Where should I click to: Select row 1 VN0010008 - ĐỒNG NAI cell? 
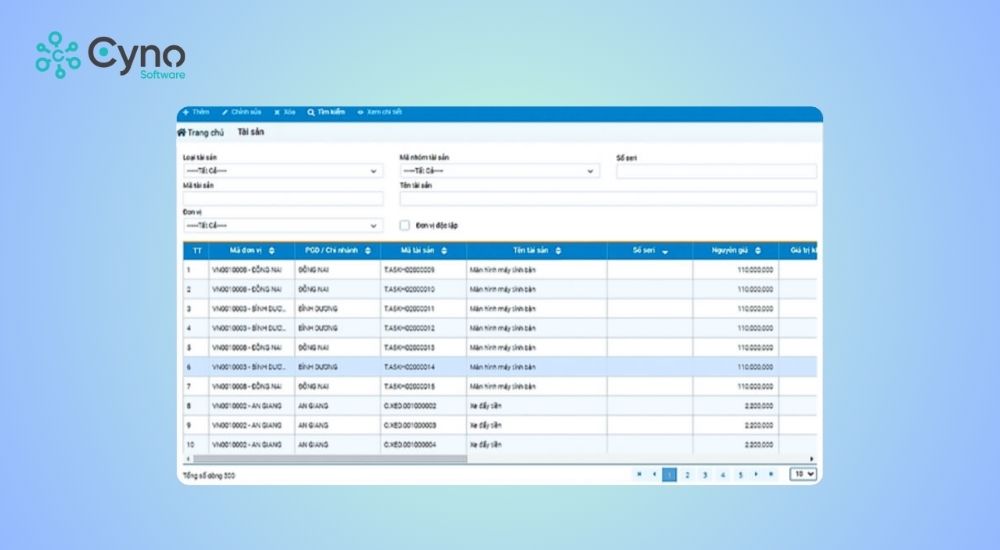click(x=251, y=270)
